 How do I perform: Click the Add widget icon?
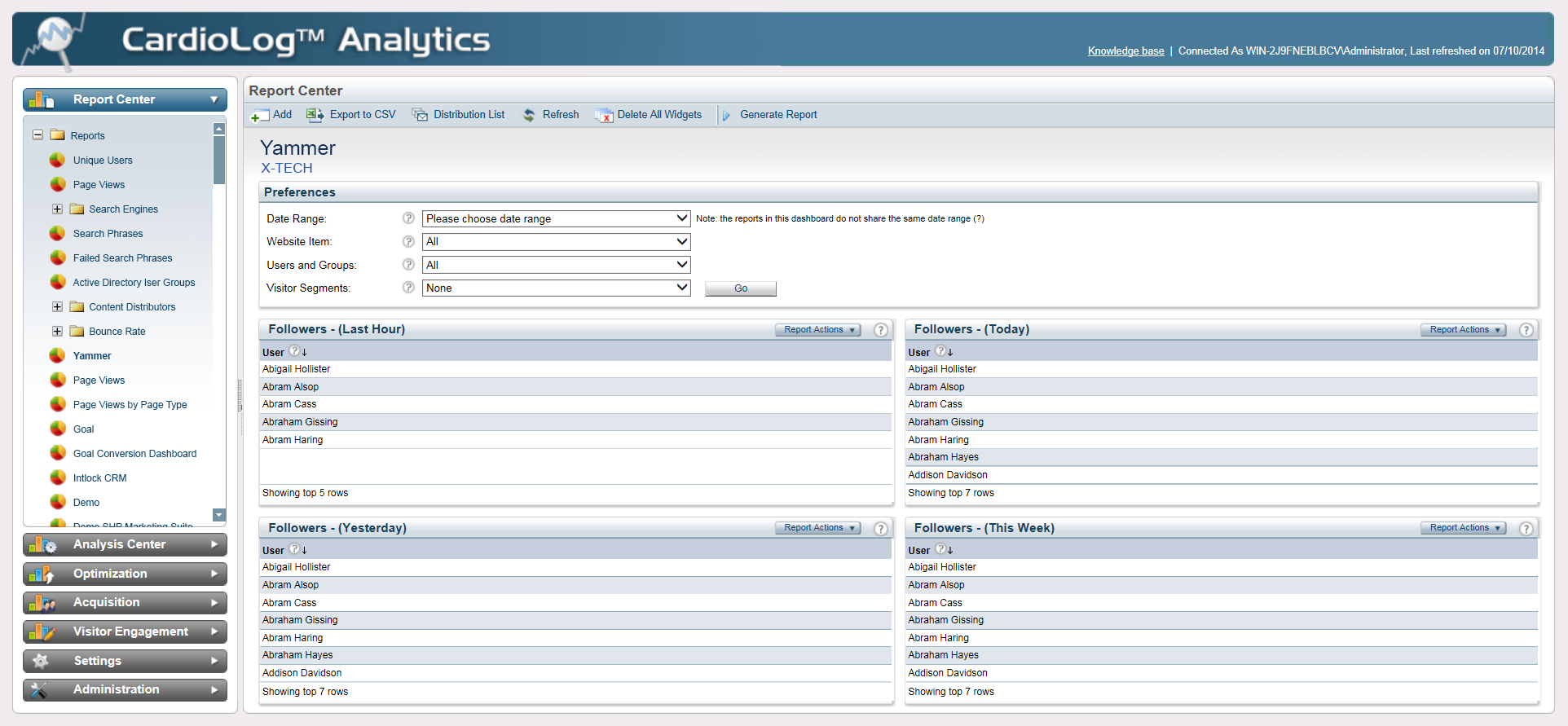click(259, 116)
